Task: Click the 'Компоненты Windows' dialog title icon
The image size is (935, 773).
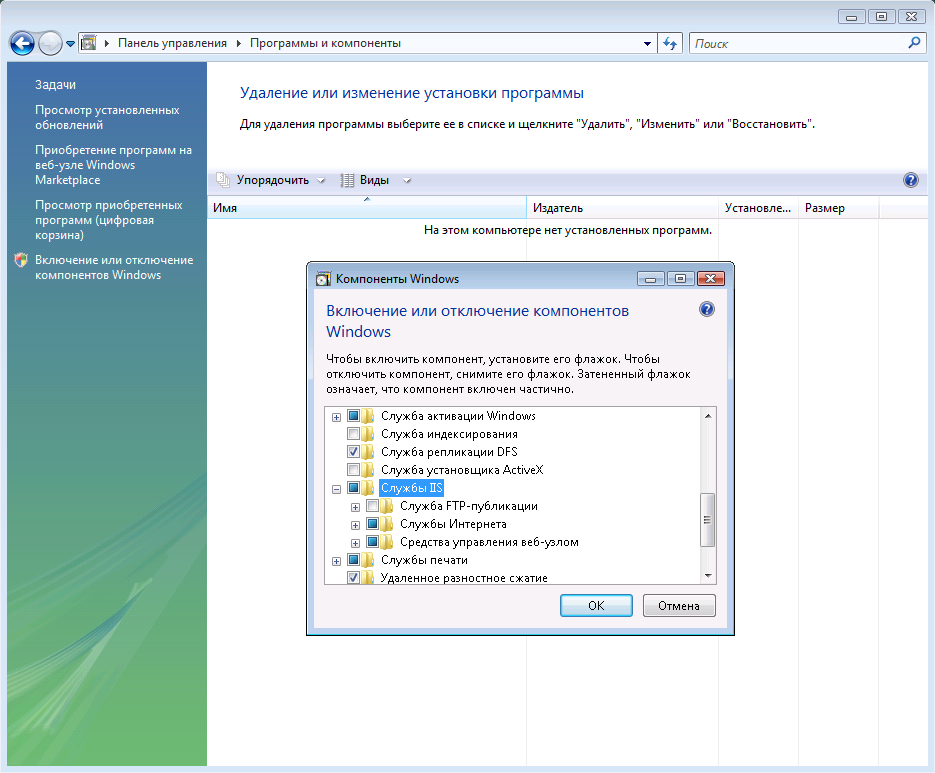Action: pos(323,279)
